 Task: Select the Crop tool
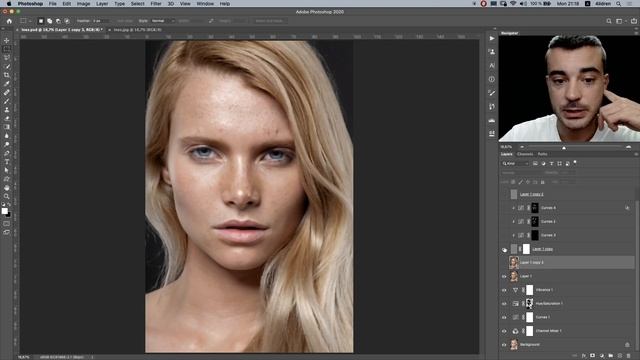pyautogui.click(x=7, y=75)
